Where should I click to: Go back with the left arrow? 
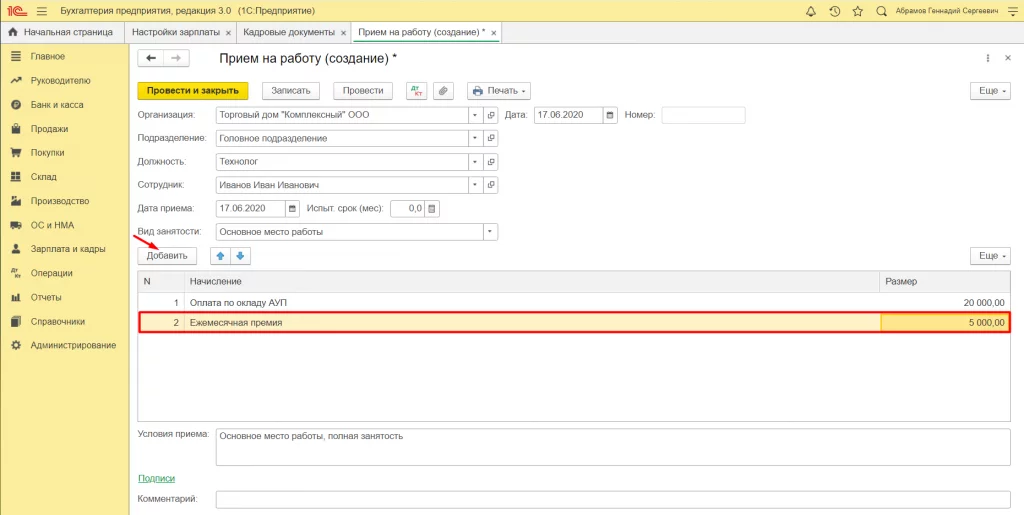click(x=151, y=58)
